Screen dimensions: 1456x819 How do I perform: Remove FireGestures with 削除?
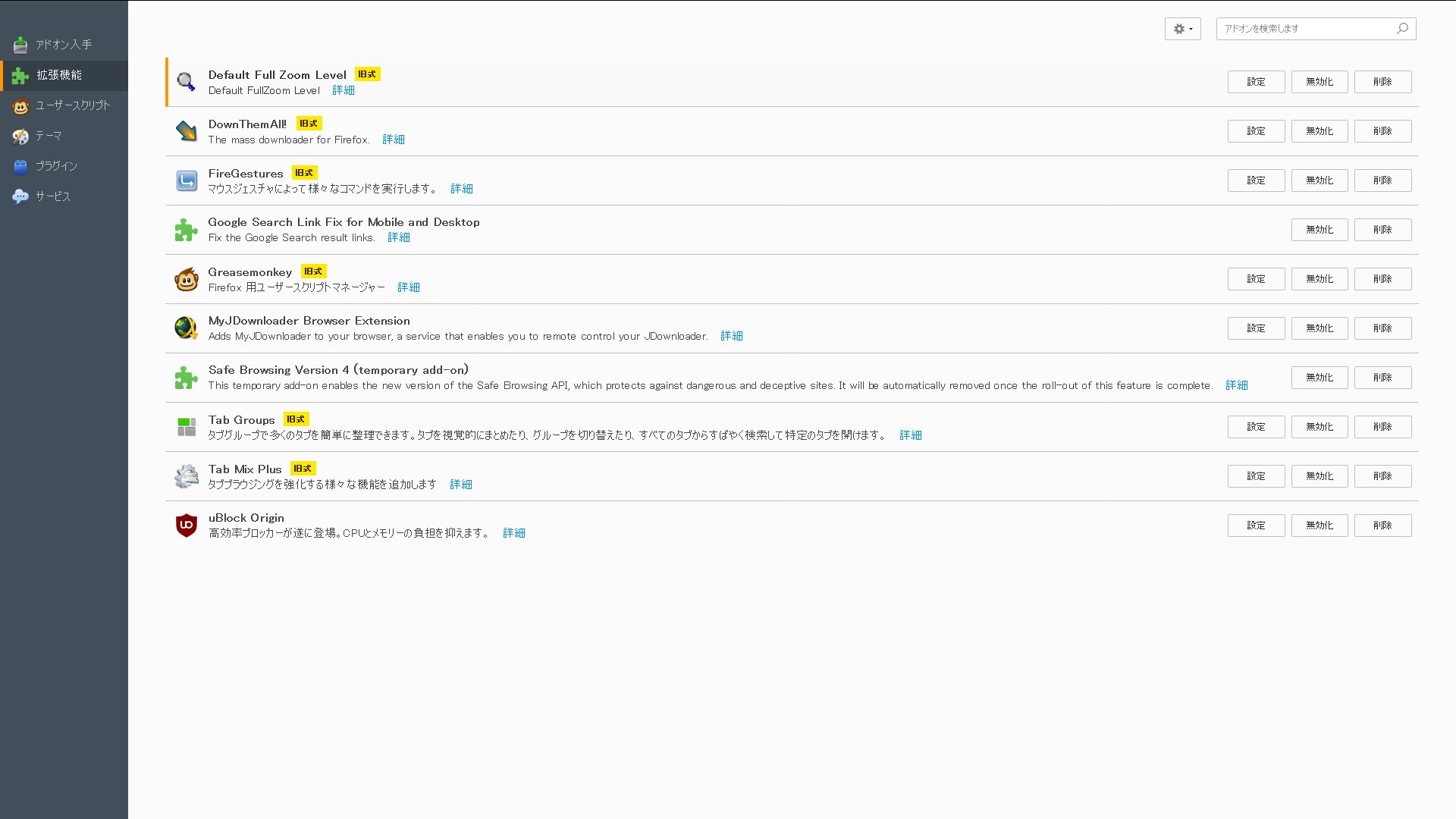[x=1382, y=180]
